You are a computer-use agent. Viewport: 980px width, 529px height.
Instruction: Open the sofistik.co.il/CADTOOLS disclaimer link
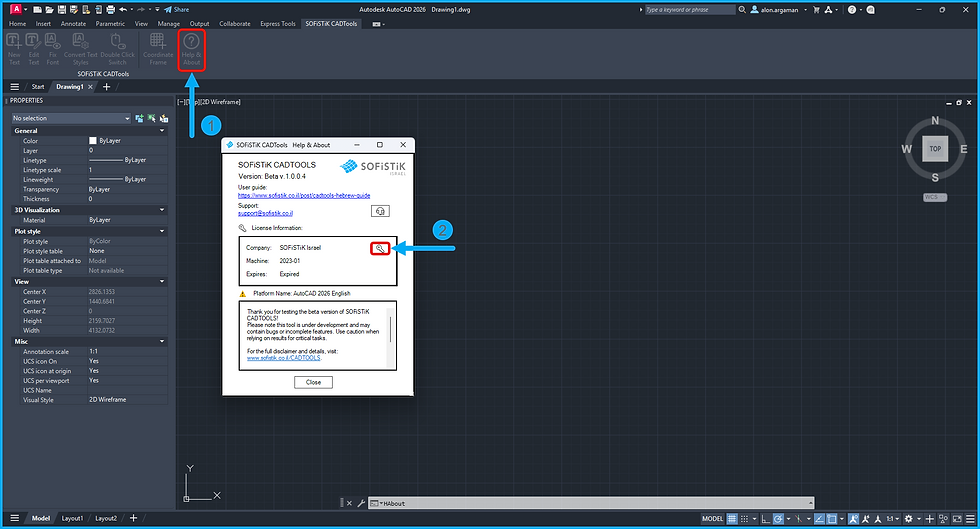[284, 358]
